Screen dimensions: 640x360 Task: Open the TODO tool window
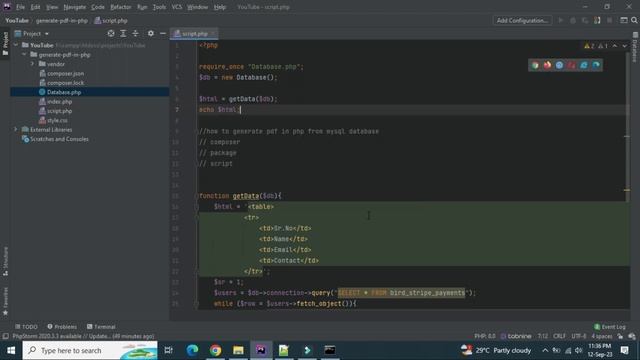point(26,327)
